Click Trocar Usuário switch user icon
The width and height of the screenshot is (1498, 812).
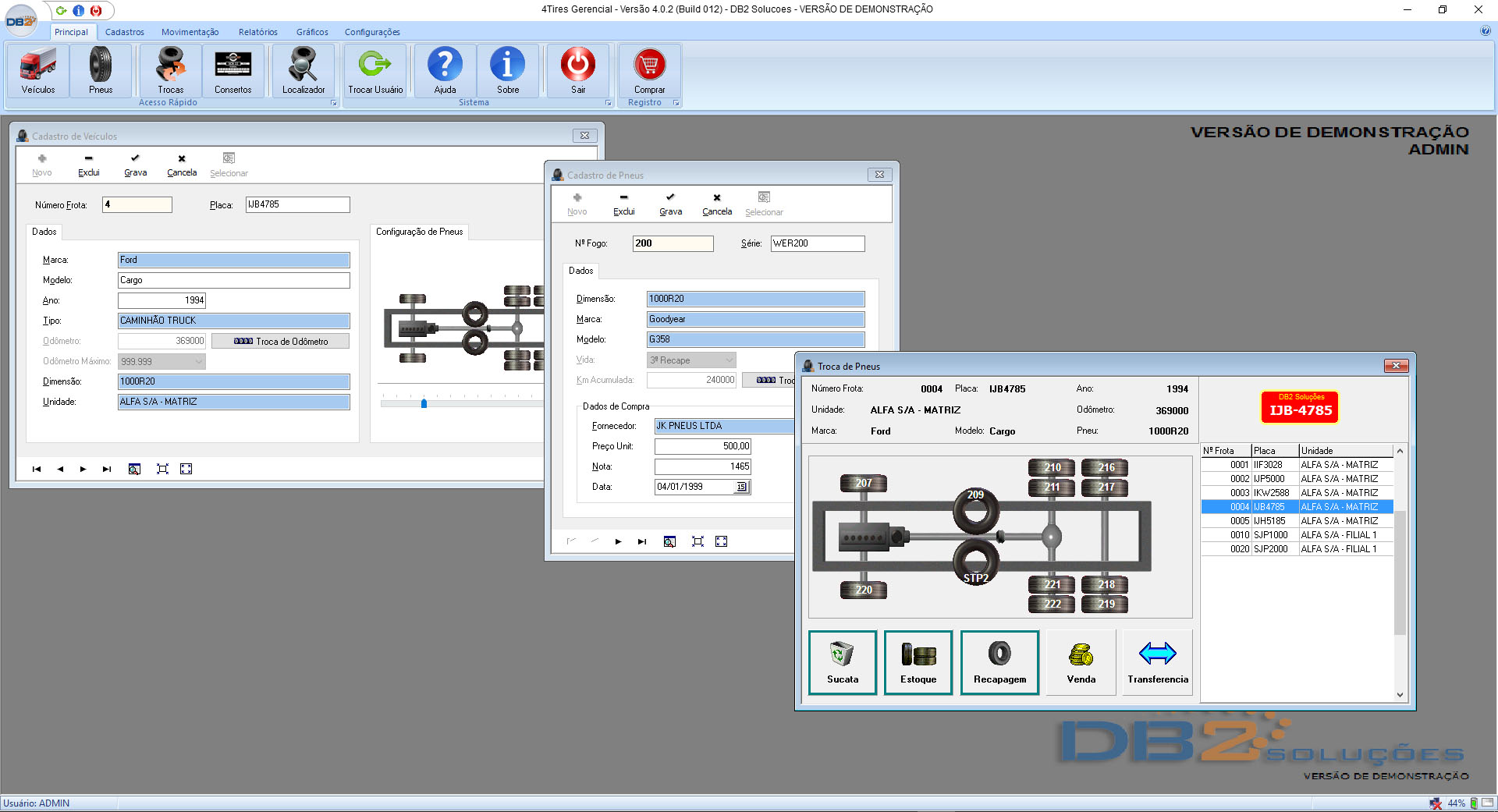coord(375,70)
